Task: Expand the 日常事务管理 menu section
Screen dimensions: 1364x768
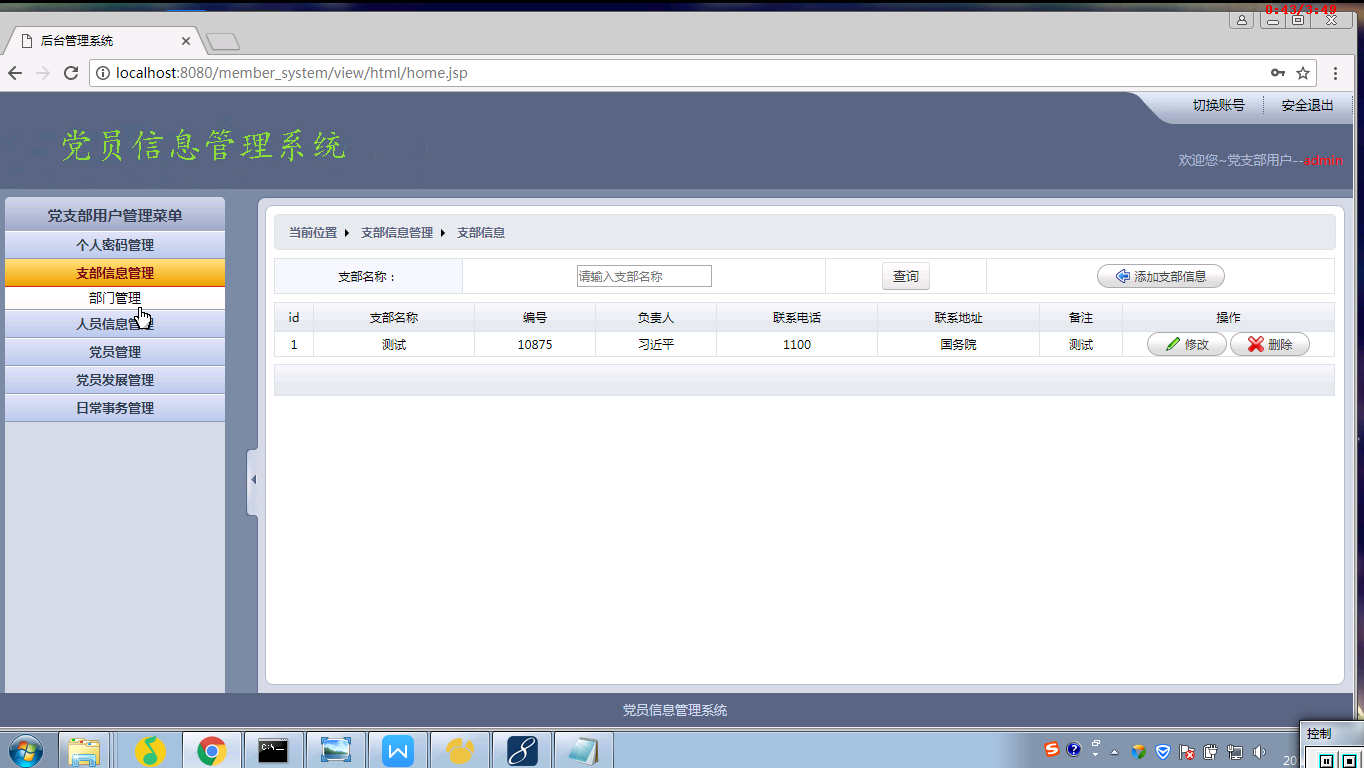Action: (115, 408)
